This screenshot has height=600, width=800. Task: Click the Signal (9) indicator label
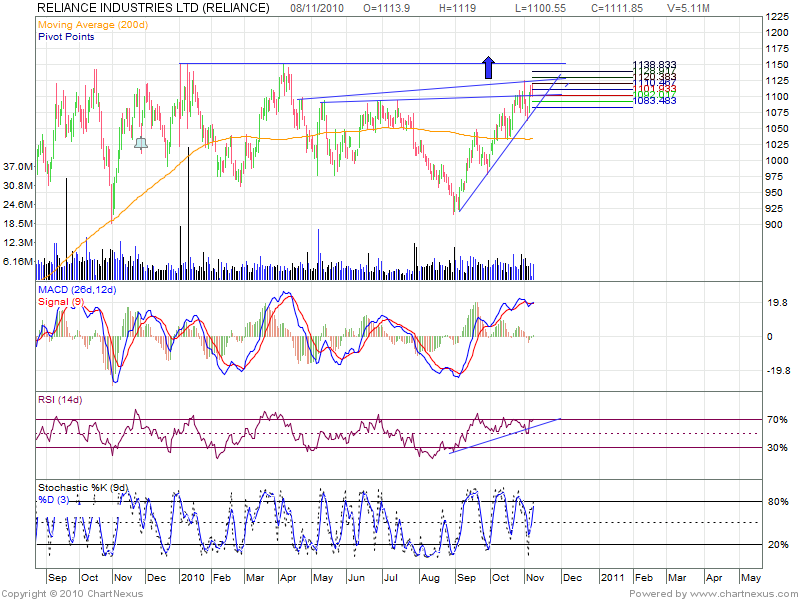pos(60,300)
